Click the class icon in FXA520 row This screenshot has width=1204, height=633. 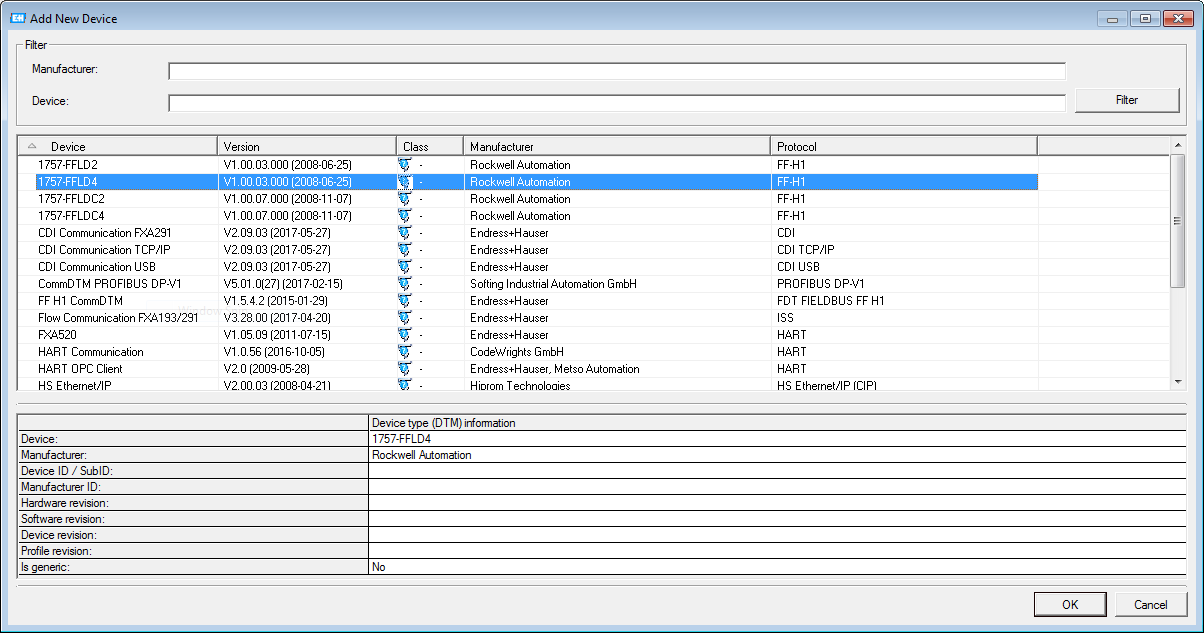pos(405,335)
